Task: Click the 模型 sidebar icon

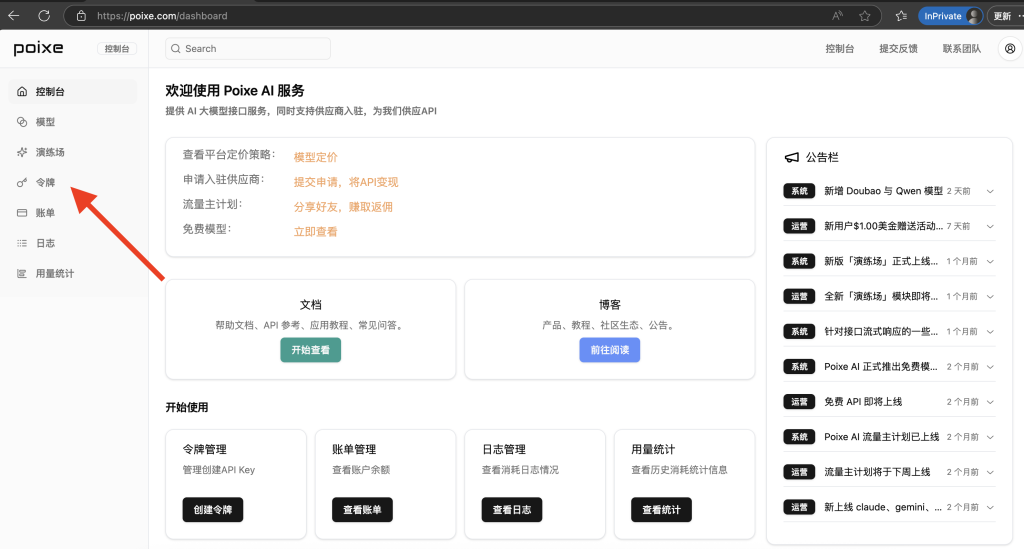Action: 22,122
